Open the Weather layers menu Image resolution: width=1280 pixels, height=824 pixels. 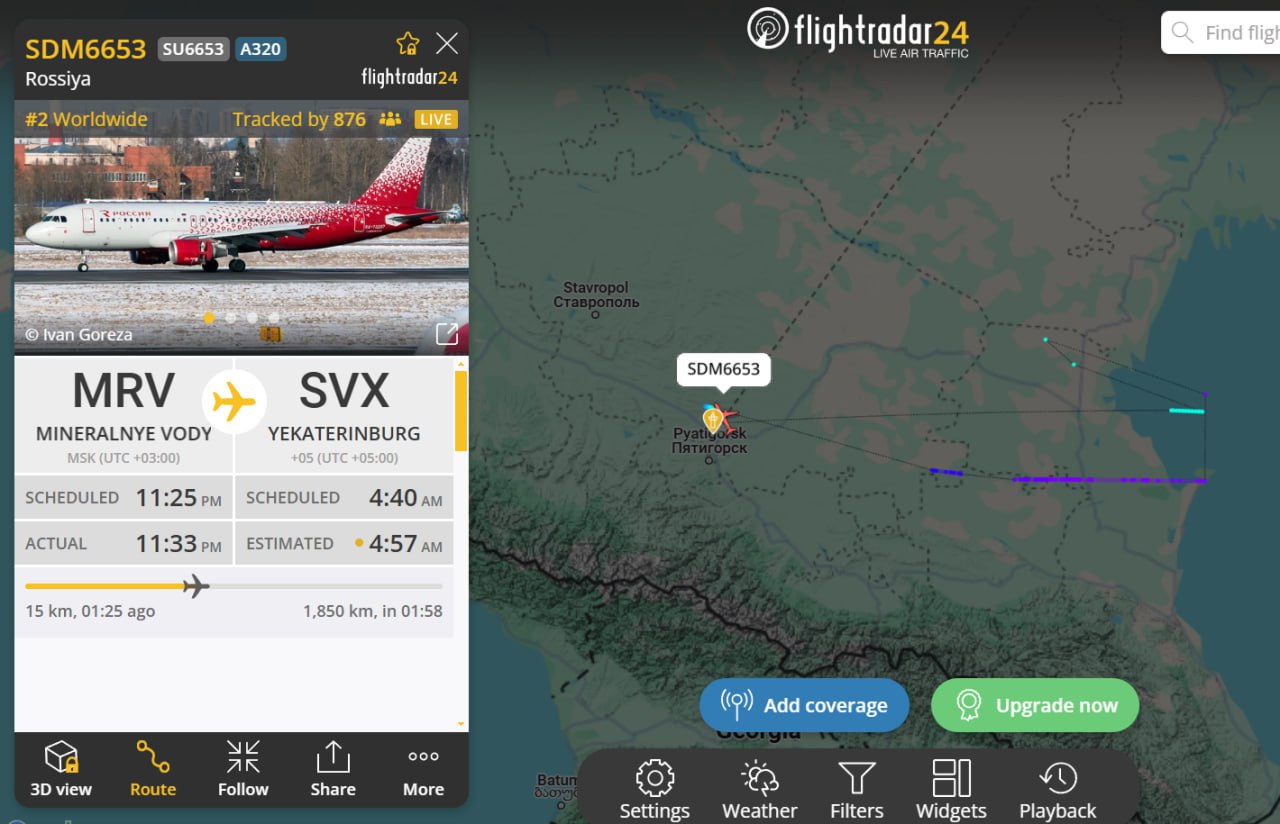tap(760, 789)
